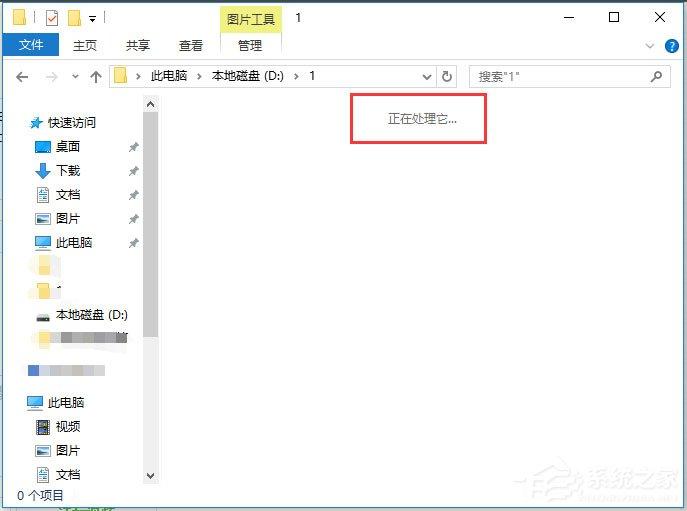Expand the address bar history dropdown
Screen dimensions: 687x511
pyautogui.click(x=427, y=77)
